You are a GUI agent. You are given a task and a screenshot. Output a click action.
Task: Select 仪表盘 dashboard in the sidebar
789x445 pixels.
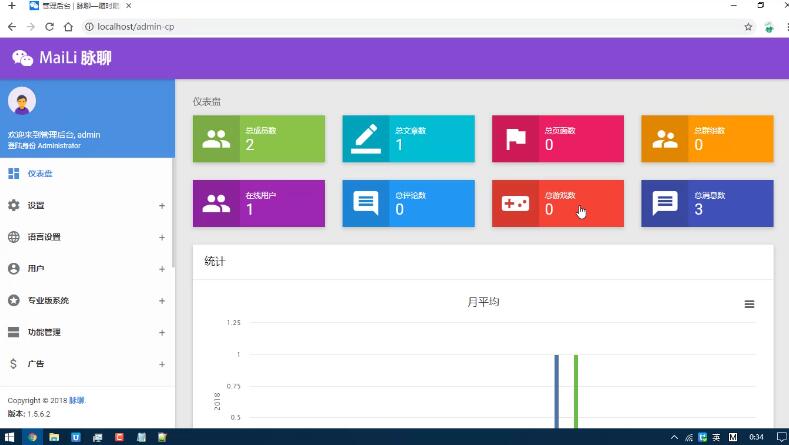[40, 174]
